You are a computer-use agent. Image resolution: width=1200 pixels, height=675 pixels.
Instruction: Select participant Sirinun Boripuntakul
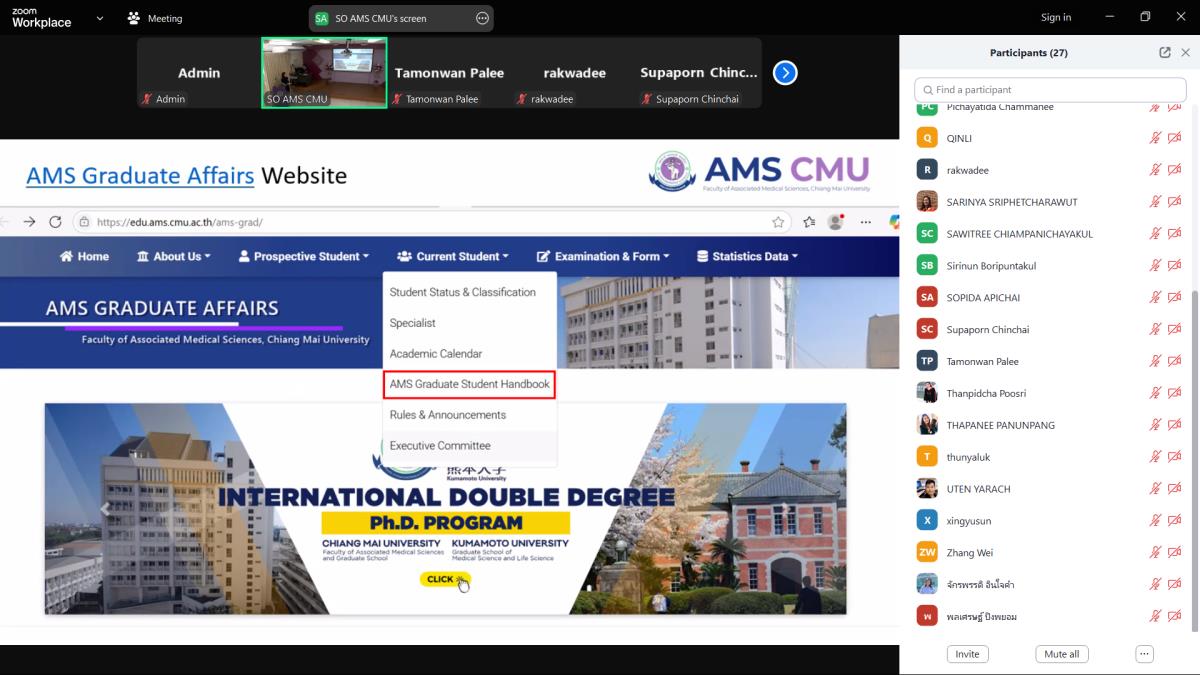pos(1049,265)
